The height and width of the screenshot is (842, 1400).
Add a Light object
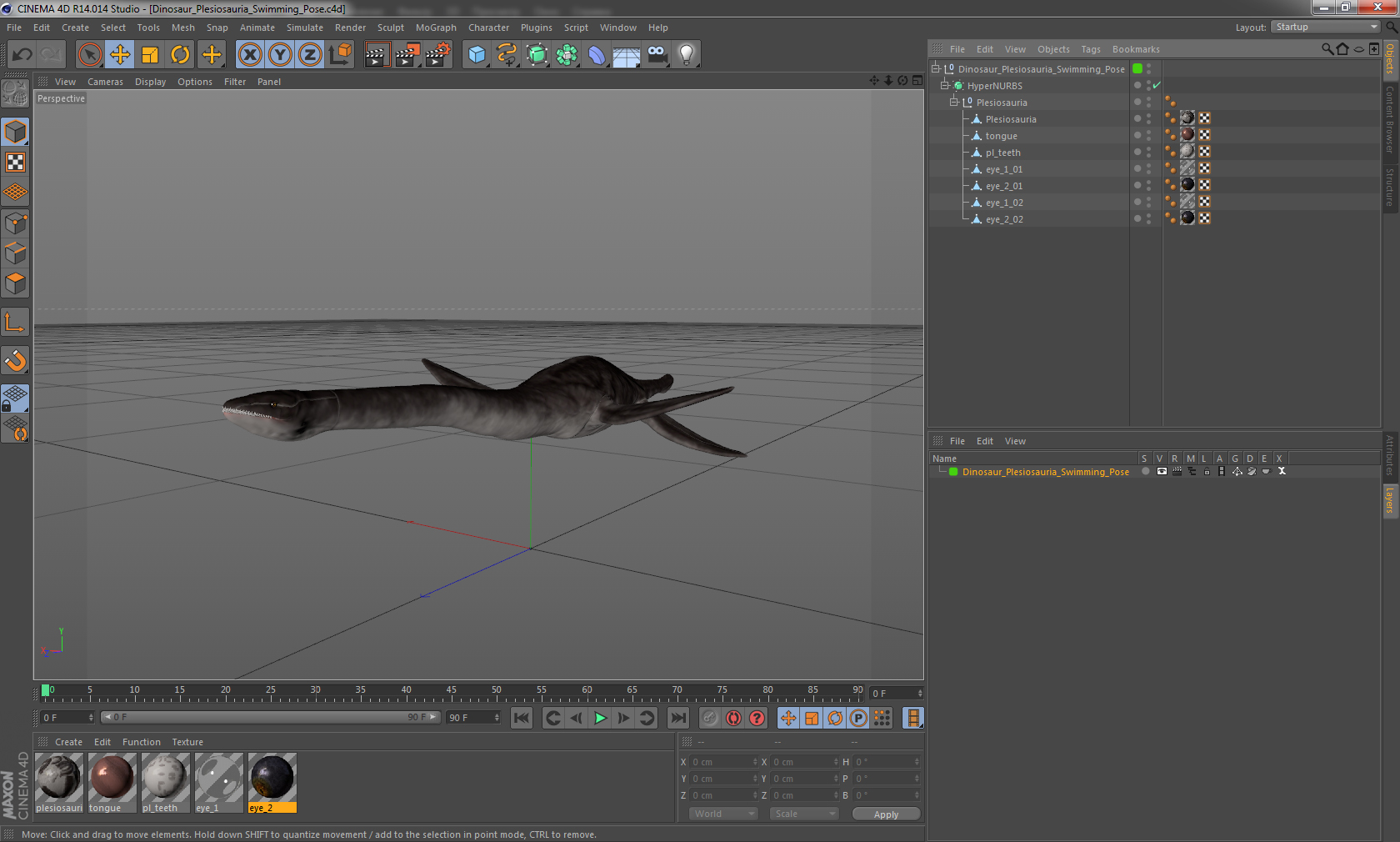pyautogui.click(x=687, y=55)
